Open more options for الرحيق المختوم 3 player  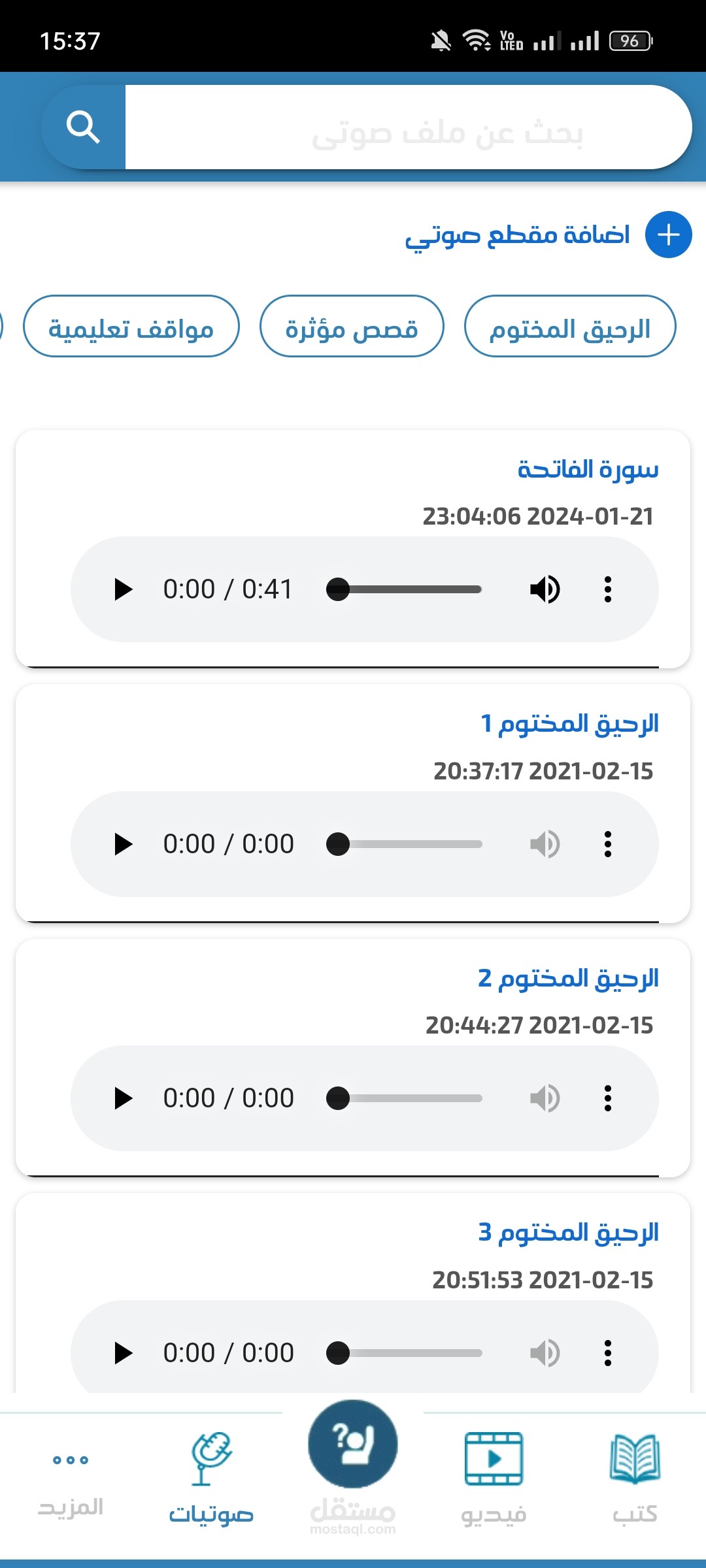(x=608, y=1352)
